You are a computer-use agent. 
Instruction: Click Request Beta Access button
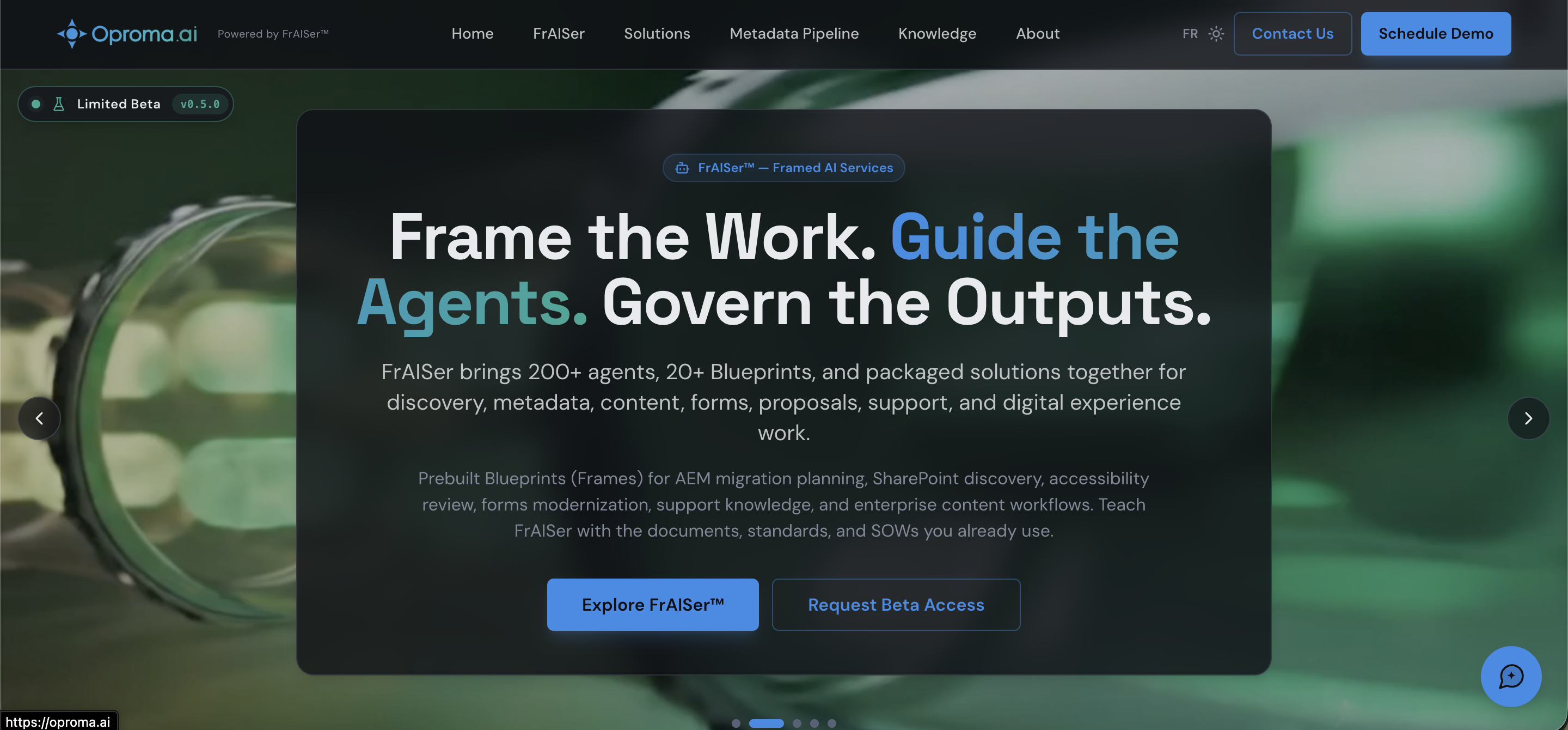(x=896, y=605)
